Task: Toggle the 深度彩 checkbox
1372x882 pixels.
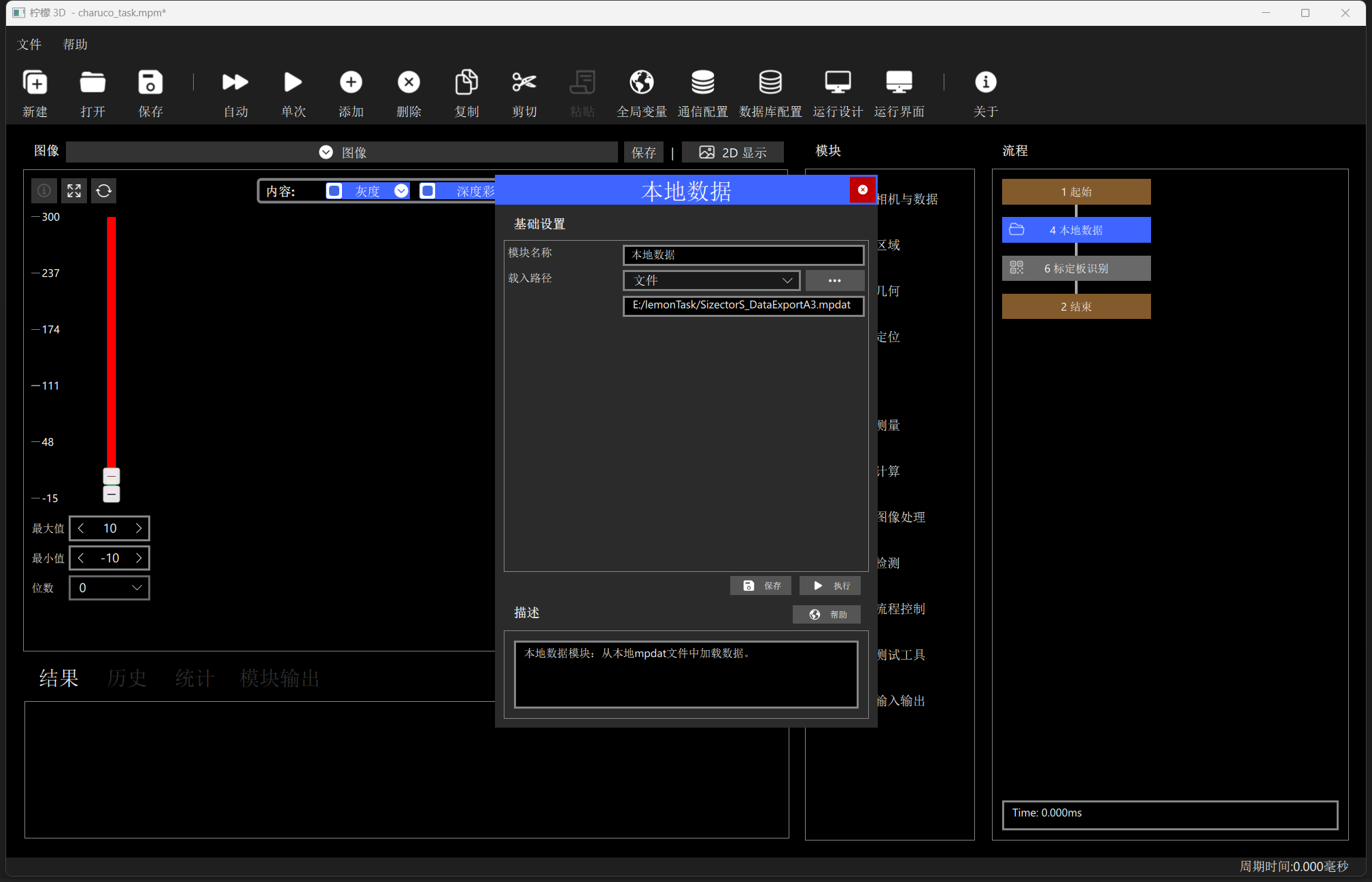Action: [428, 191]
